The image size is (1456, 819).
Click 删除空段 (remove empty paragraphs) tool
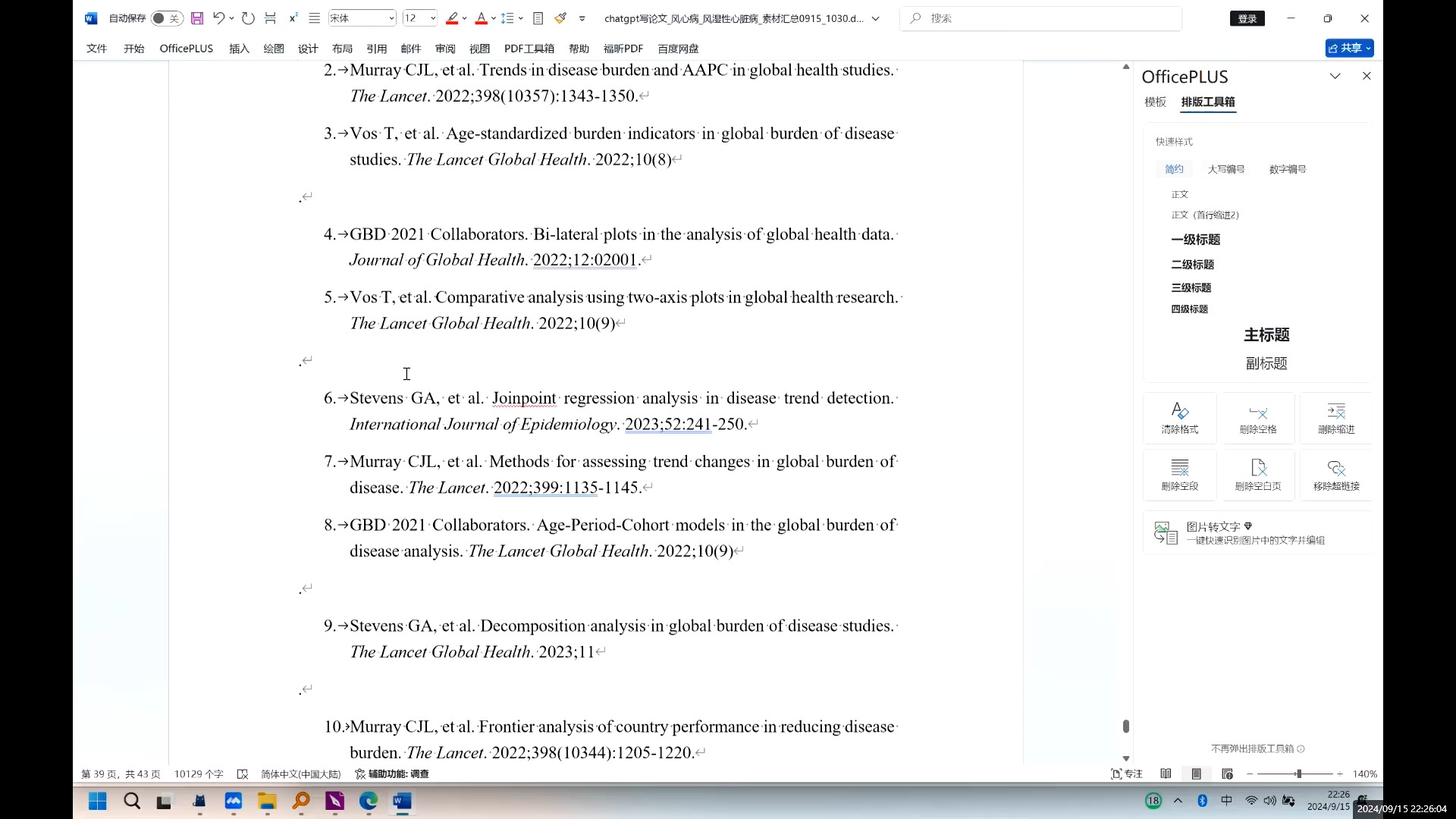(1179, 475)
